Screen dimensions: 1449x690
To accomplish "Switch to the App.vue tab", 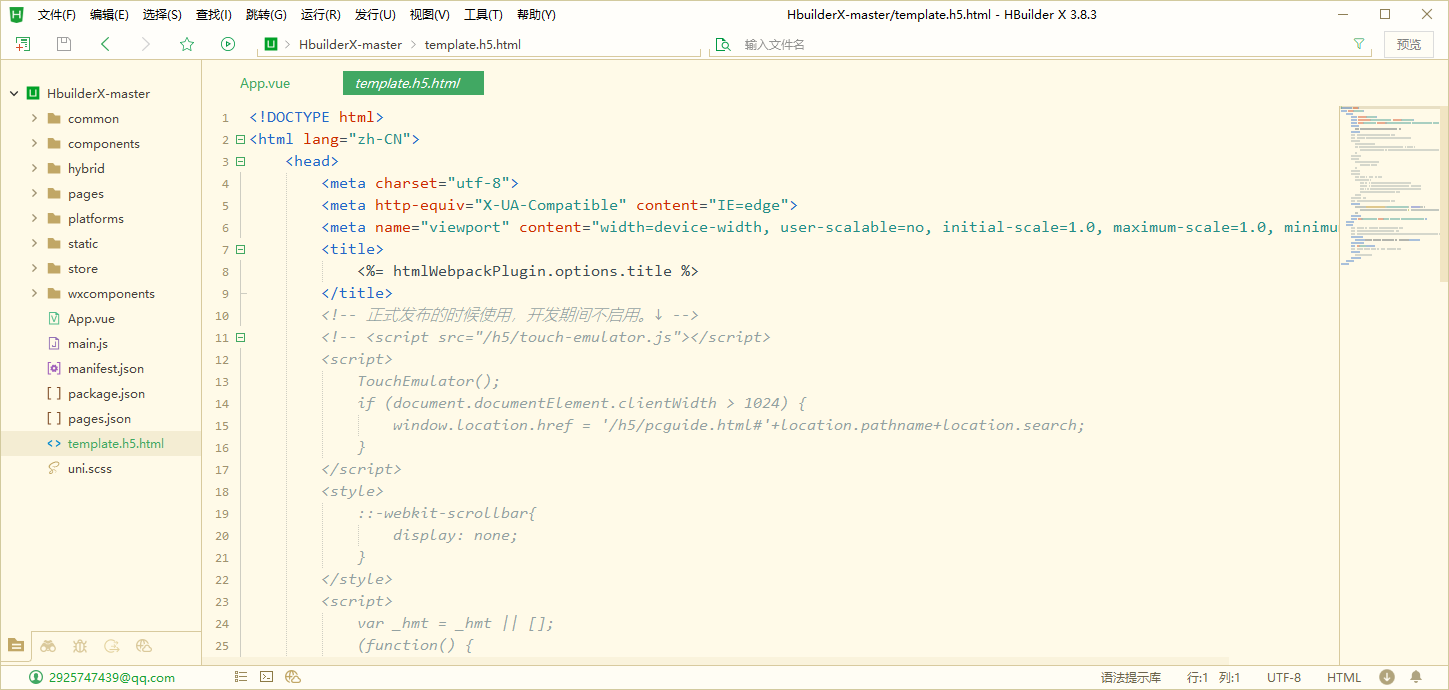I will pyautogui.click(x=265, y=84).
